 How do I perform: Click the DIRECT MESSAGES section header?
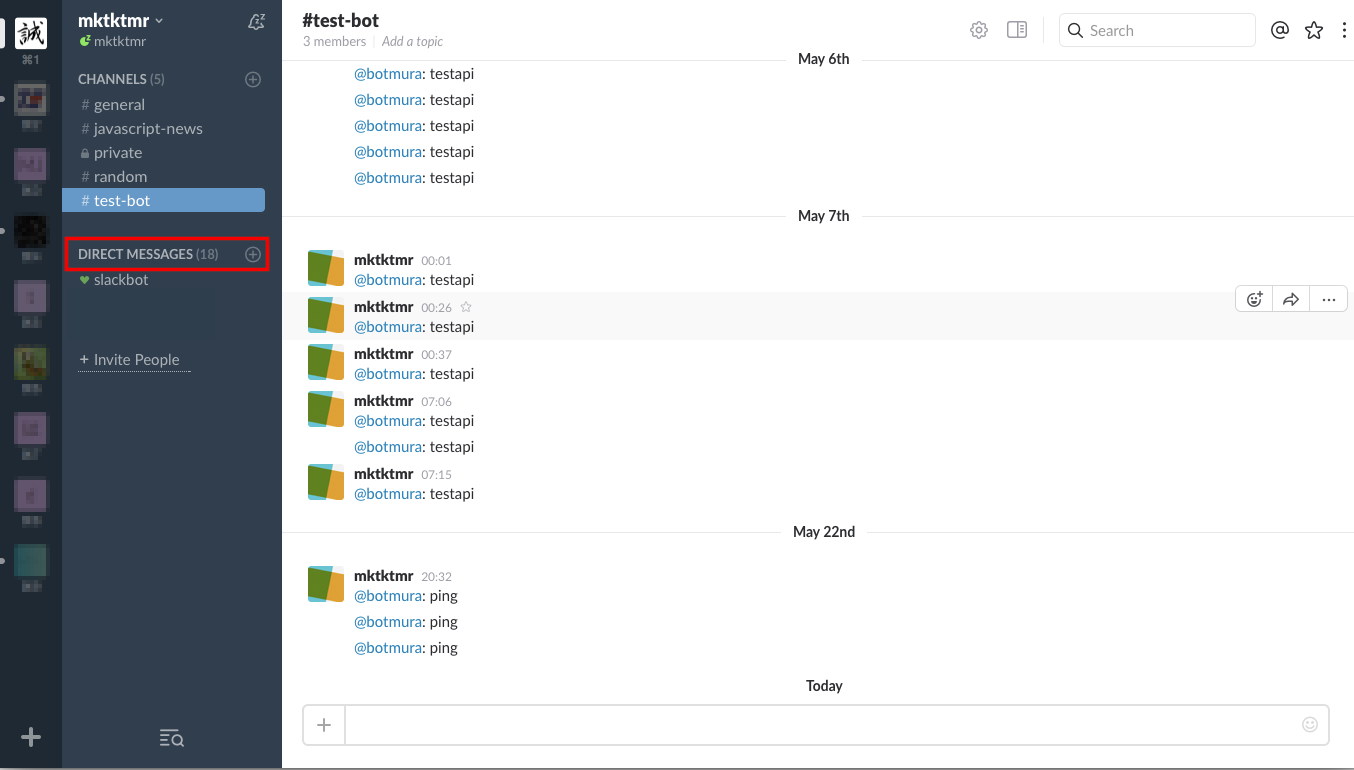pyautogui.click(x=148, y=254)
